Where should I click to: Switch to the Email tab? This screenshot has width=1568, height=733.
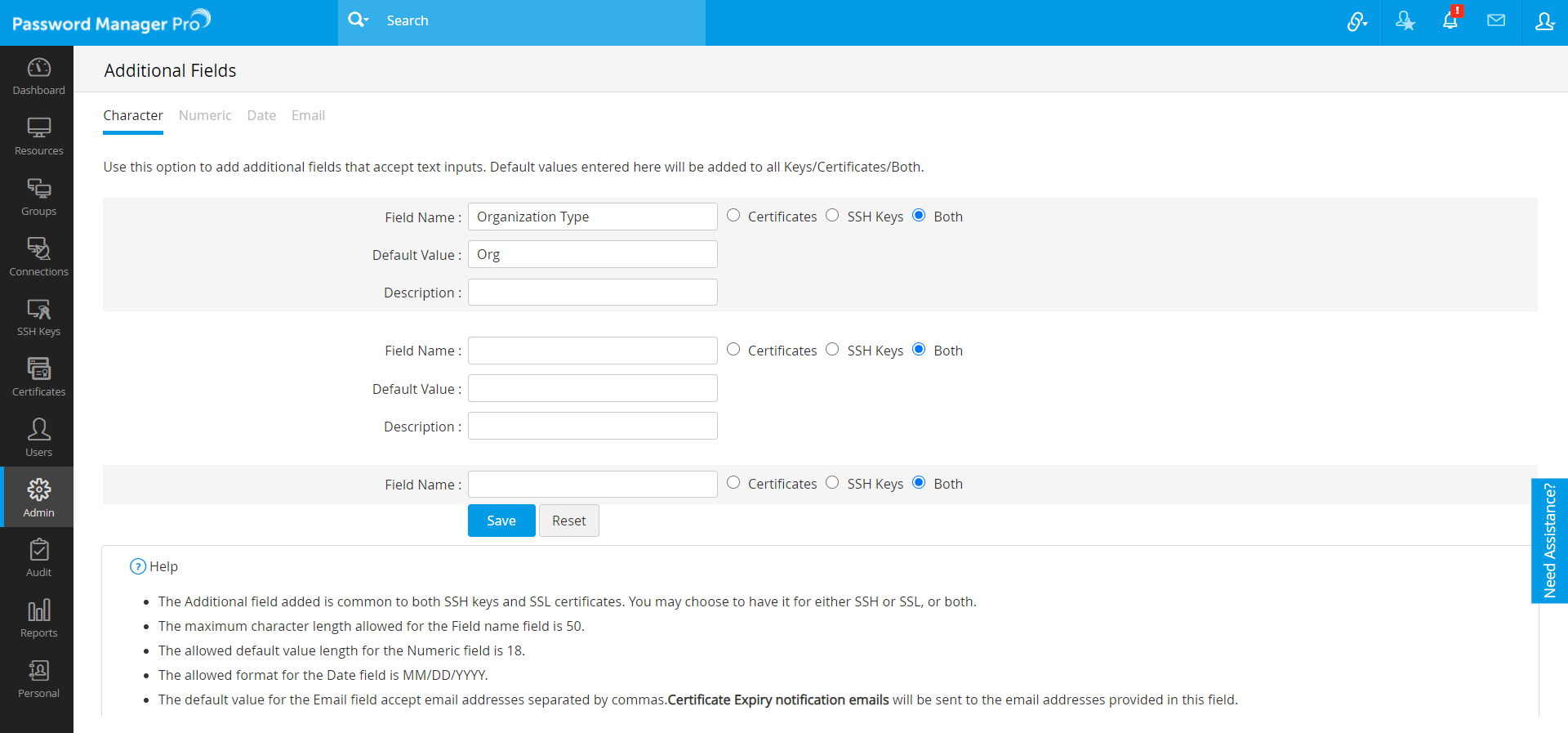point(308,115)
